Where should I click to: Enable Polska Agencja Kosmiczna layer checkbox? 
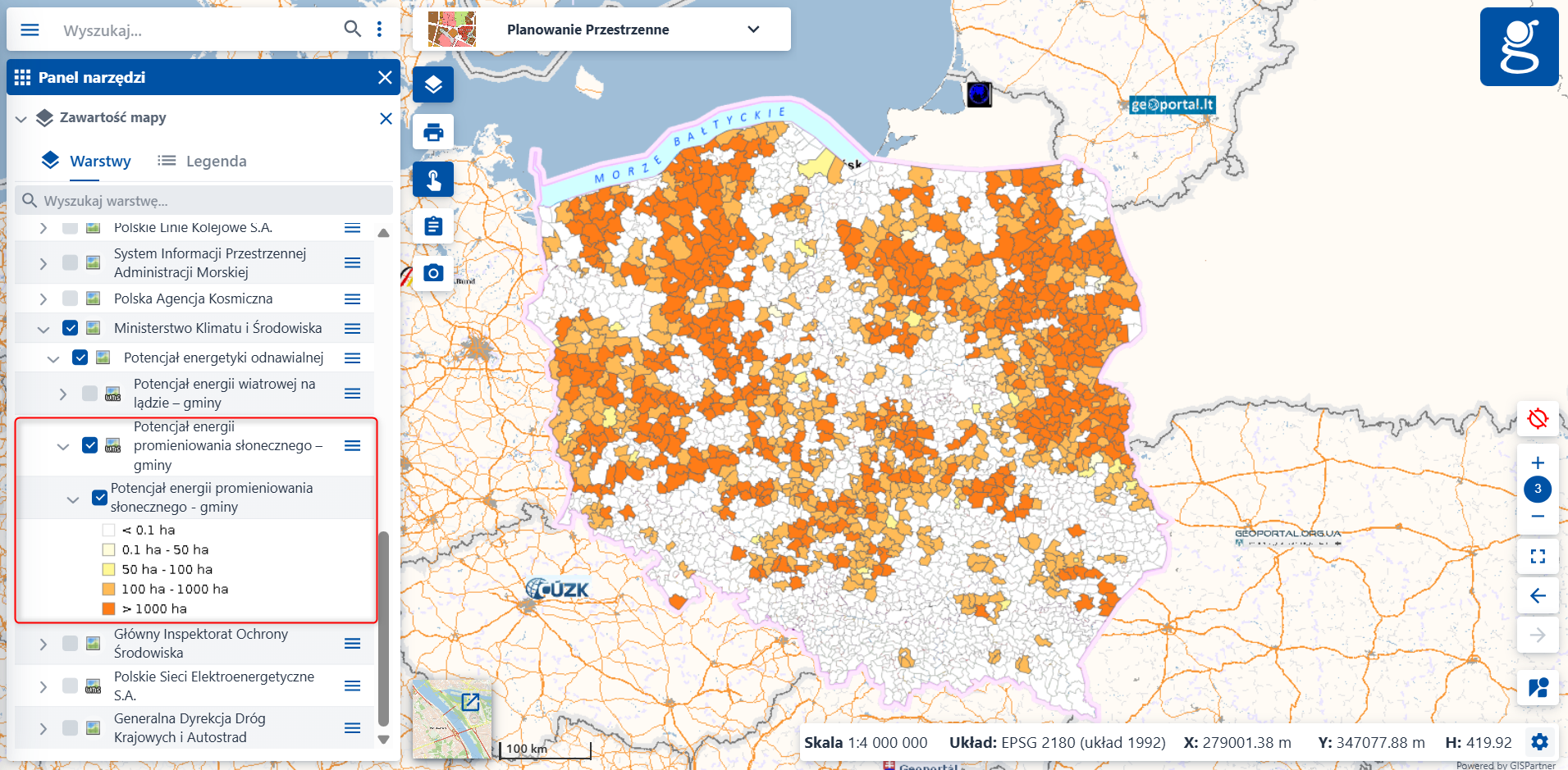click(71, 298)
